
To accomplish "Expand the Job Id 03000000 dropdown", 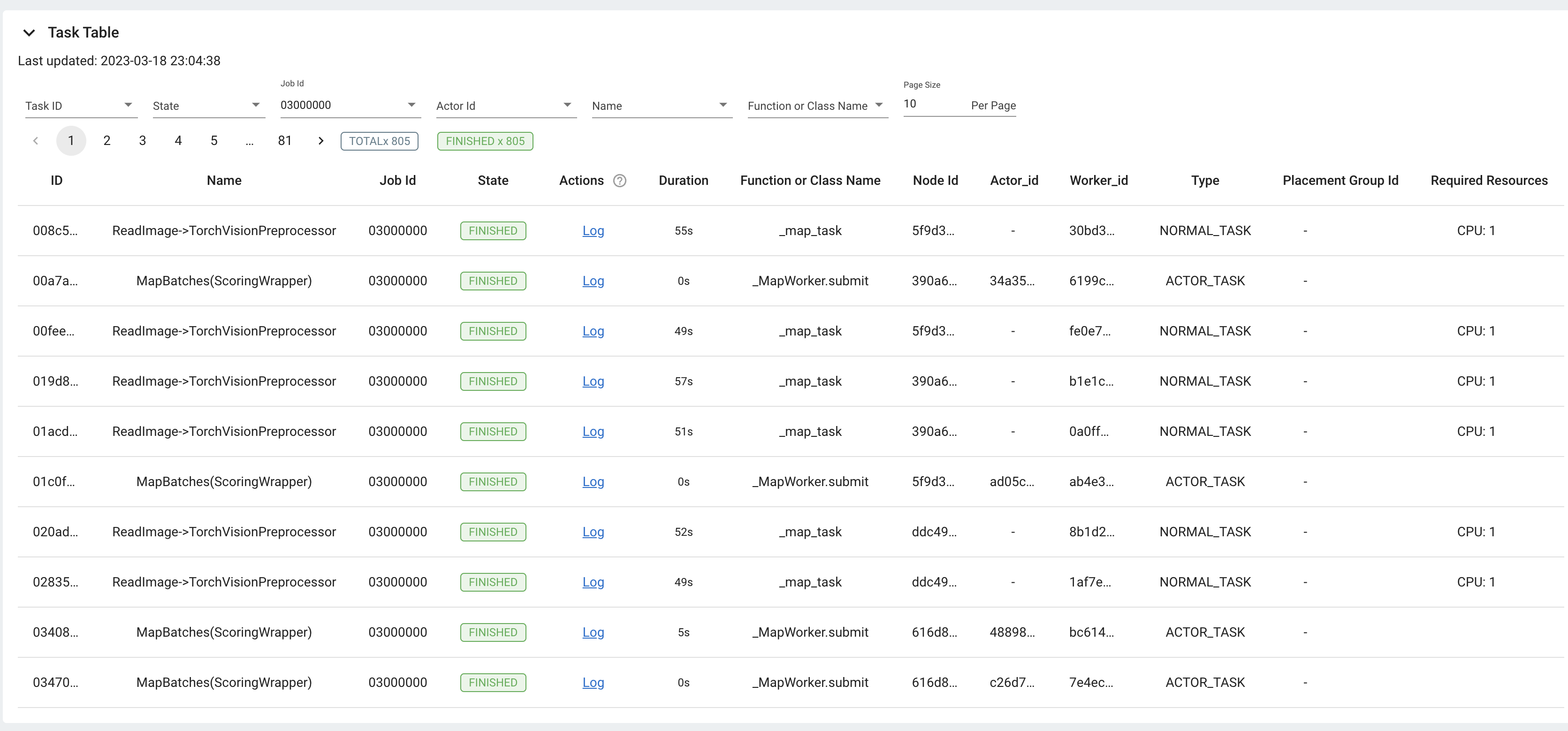I will point(411,105).
